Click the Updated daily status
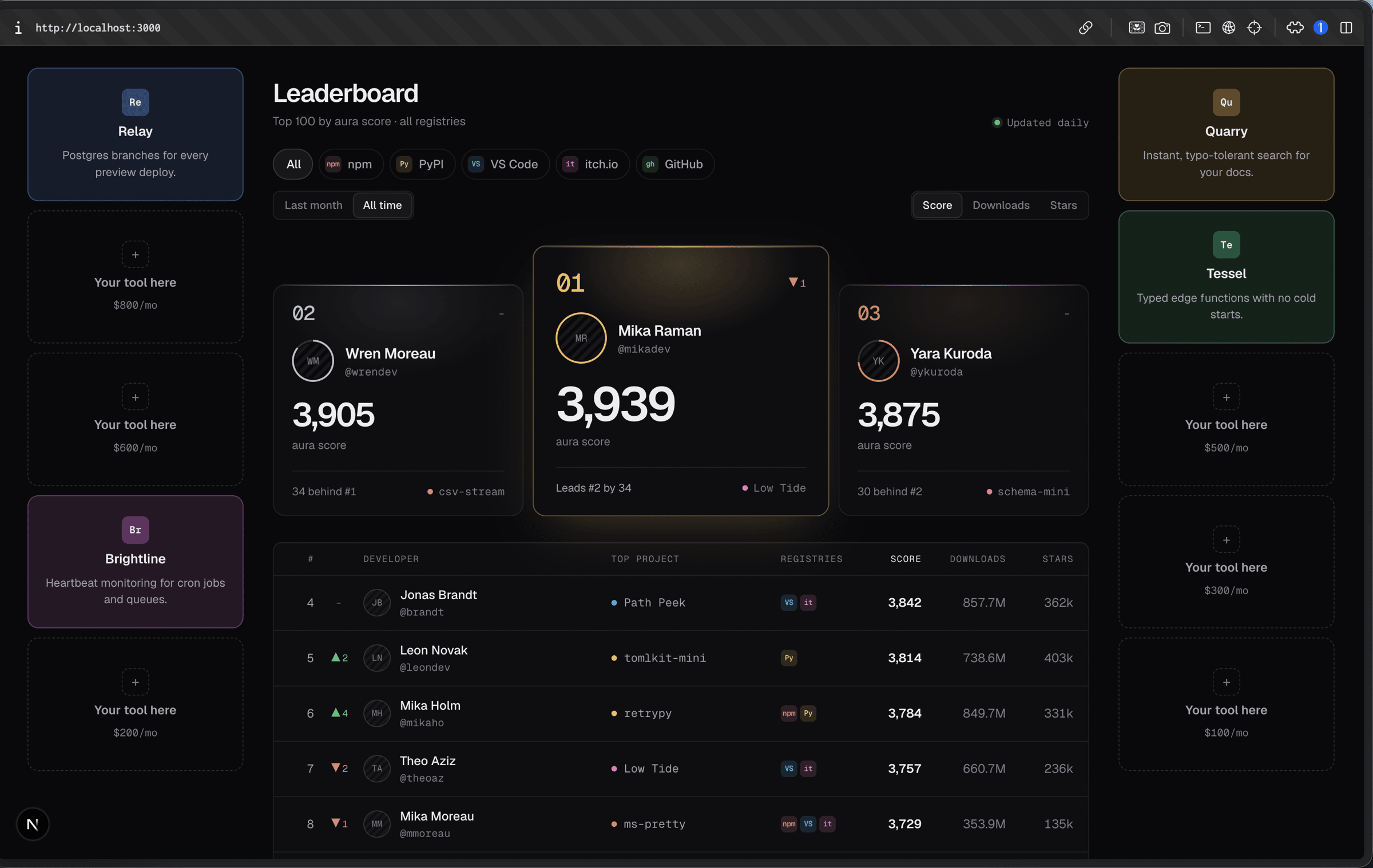This screenshot has width=1373, height=868. click(x=1040, y=122)
